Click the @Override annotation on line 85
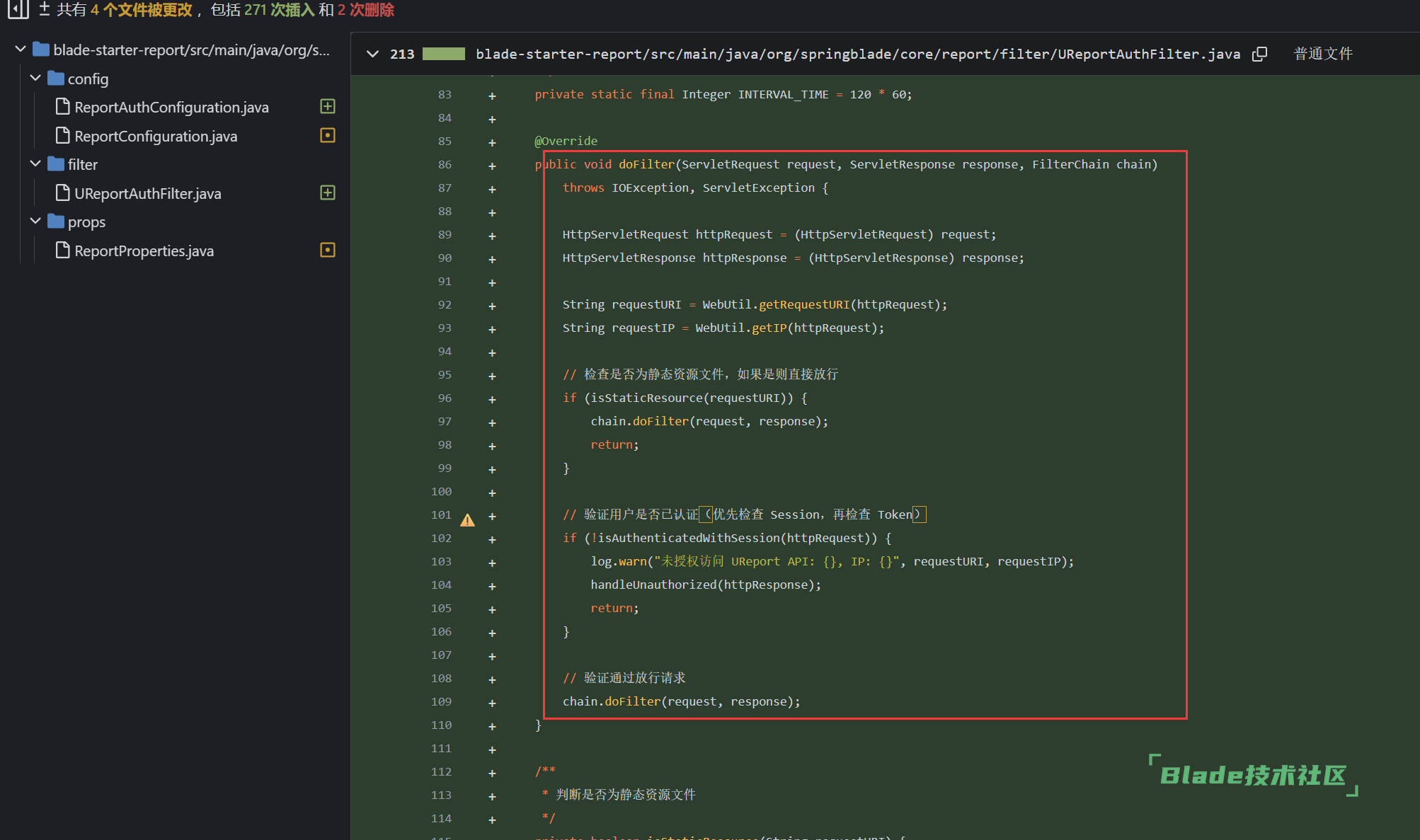 point(566,141)
